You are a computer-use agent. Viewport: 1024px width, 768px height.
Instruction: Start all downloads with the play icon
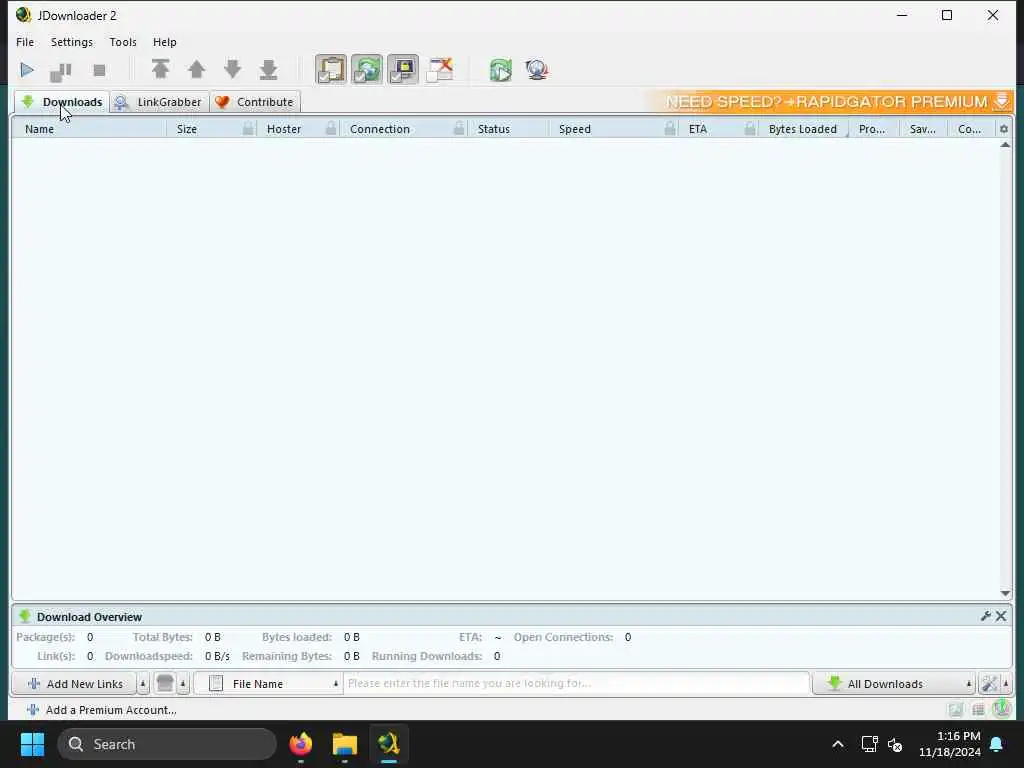coord(27,70)
